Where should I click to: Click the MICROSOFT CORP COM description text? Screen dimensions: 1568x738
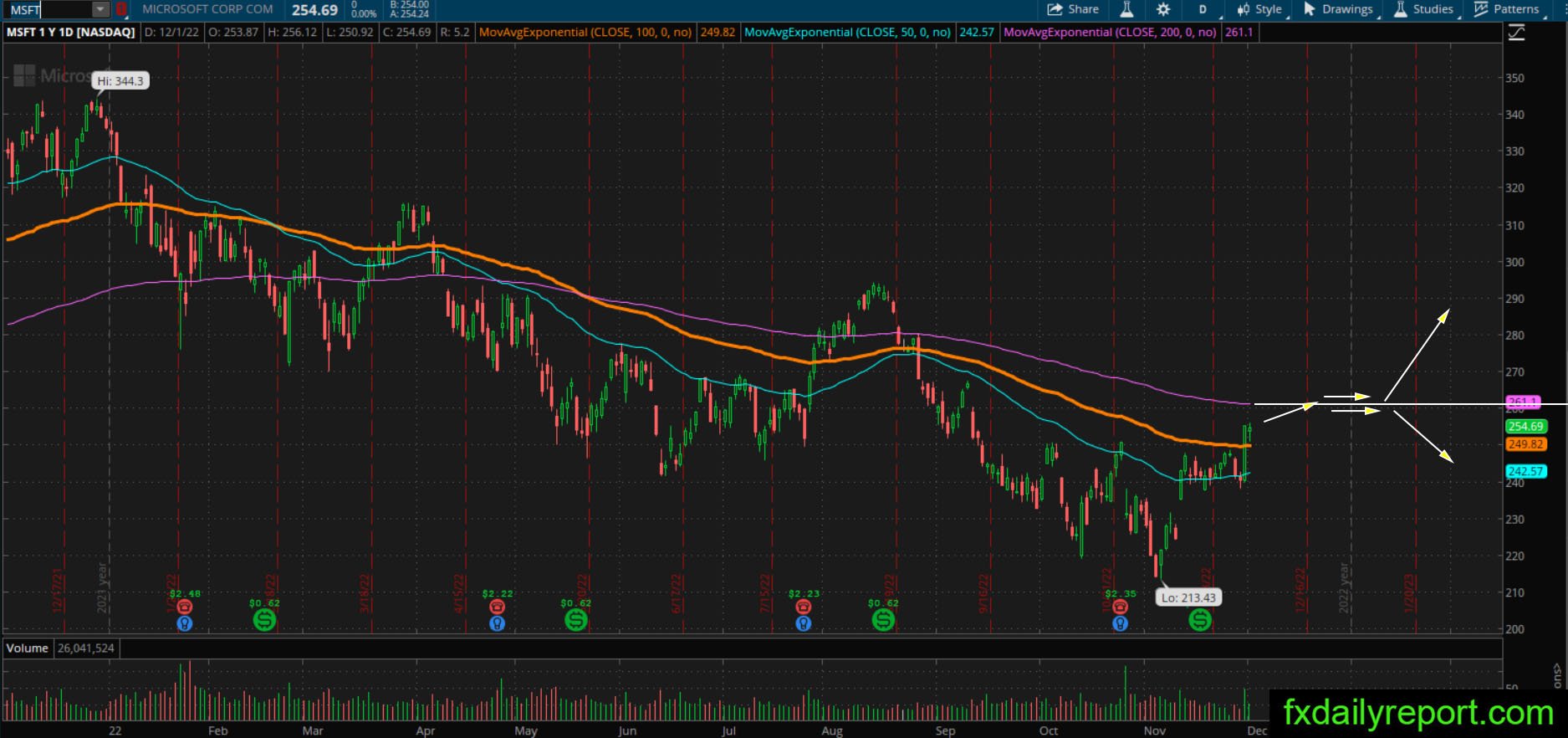point(207,9)
